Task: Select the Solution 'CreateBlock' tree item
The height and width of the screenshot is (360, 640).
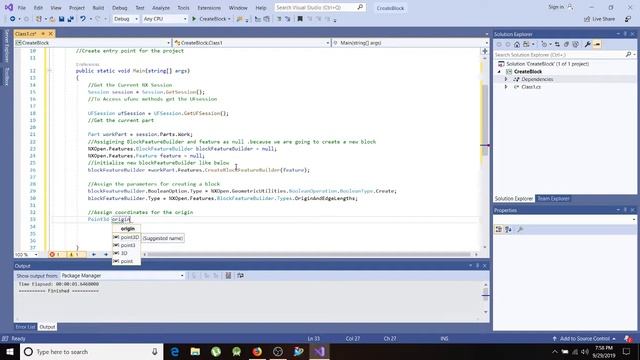Action: coord(543,64)
